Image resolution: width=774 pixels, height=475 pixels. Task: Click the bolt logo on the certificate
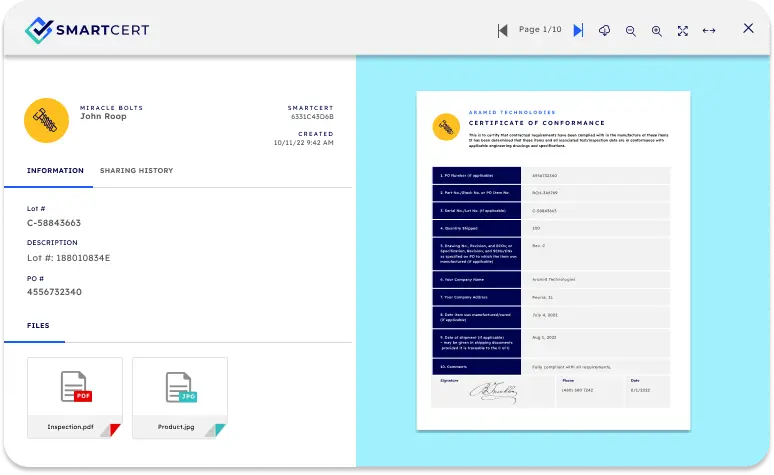point(446,127)
